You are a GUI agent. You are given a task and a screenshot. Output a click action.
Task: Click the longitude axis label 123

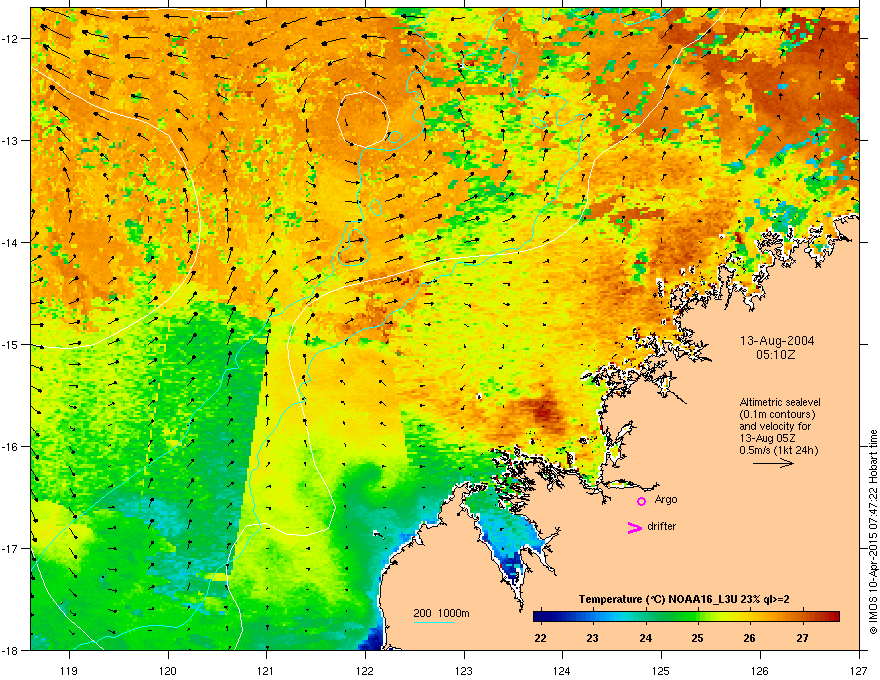click(464, 670)
